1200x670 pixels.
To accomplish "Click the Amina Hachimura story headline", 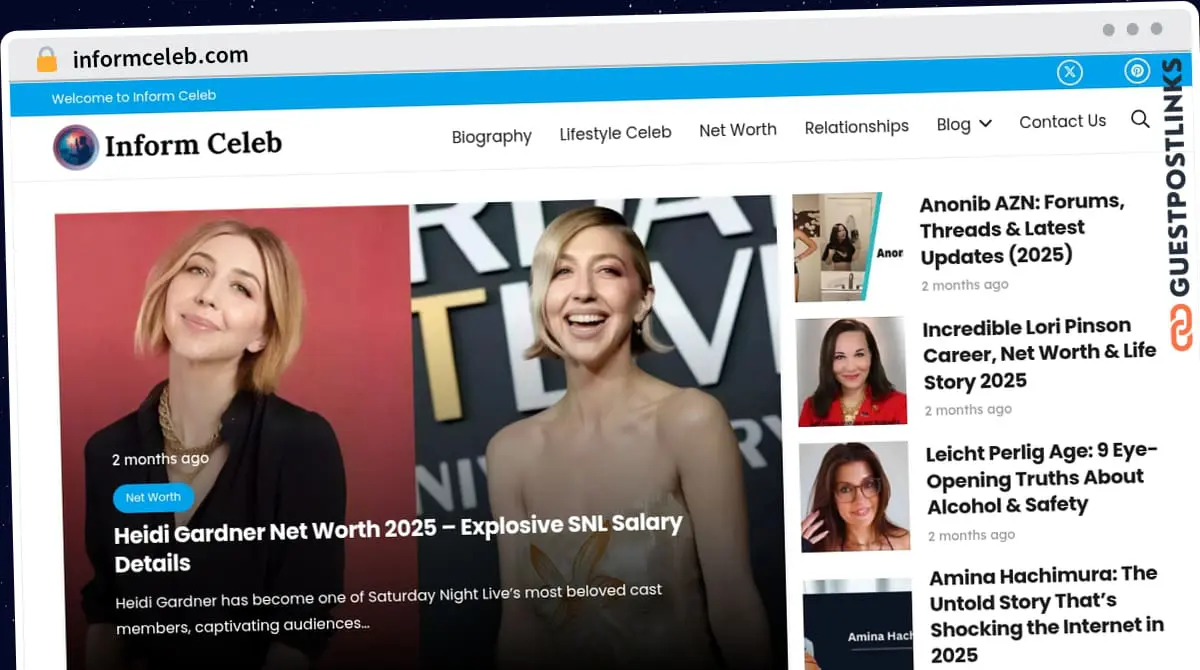I will click(1046, 614).
